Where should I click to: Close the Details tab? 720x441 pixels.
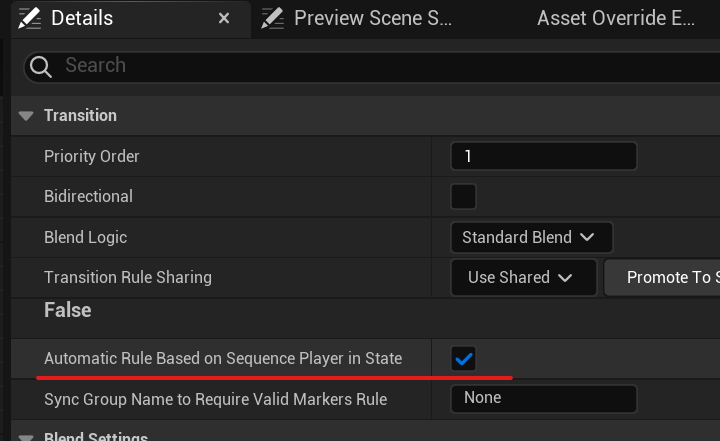coord(224,18)
